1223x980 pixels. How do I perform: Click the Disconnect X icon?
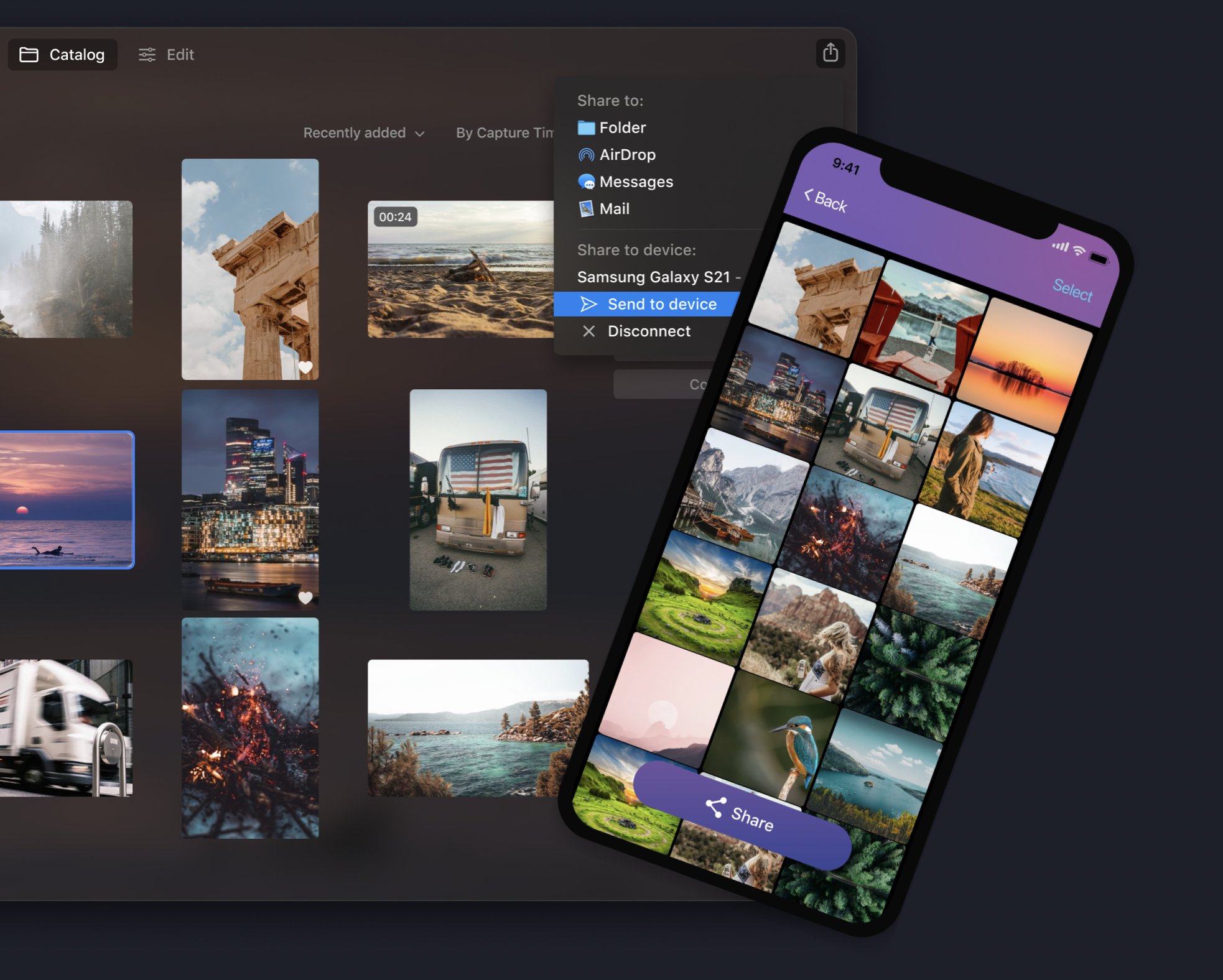pyautogui.click(x=588, y=331)
